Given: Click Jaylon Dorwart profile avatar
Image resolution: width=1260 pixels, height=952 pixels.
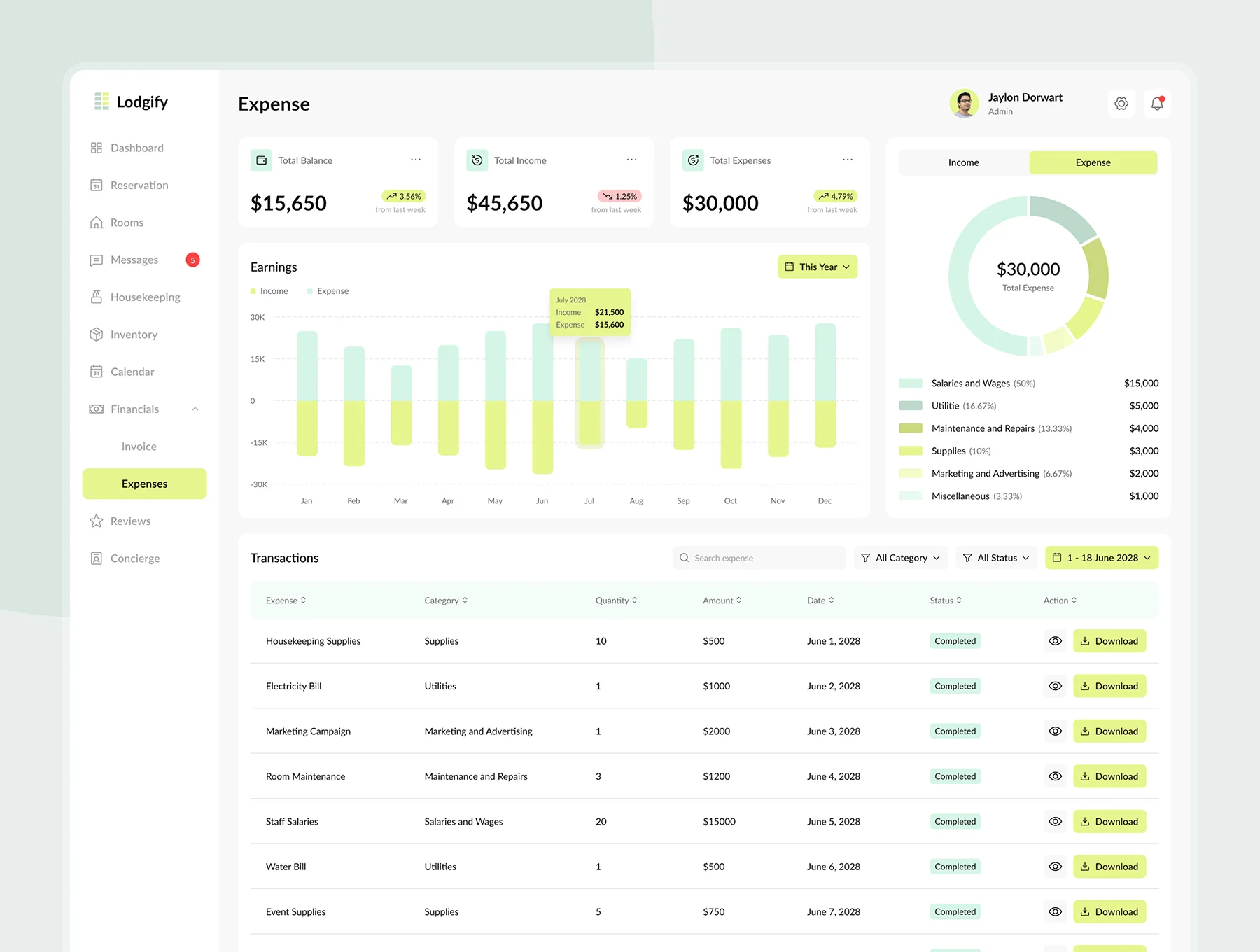Looking at the screenshot, I should point(965,104).
